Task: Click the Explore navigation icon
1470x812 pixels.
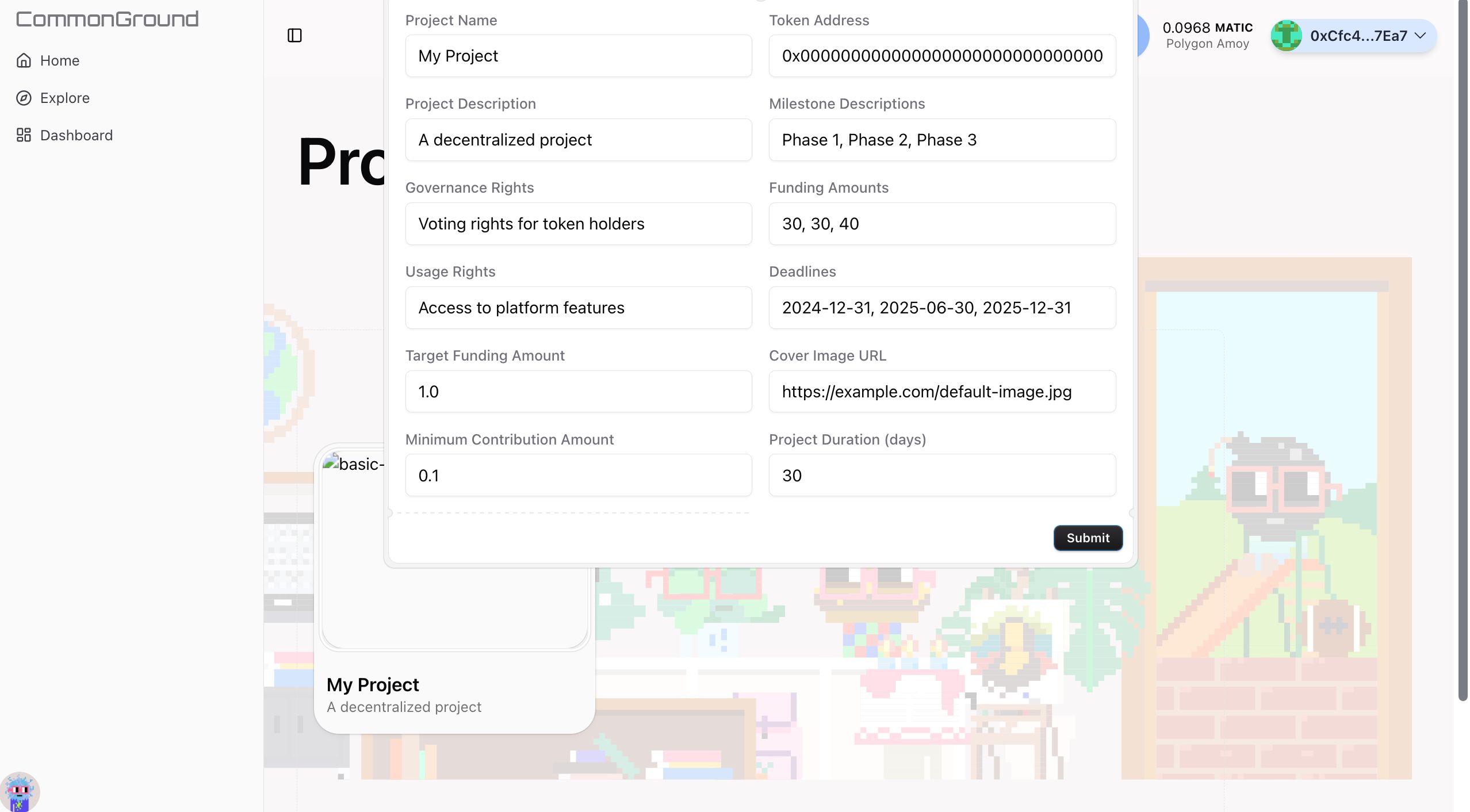Action: tap(24, 98)
